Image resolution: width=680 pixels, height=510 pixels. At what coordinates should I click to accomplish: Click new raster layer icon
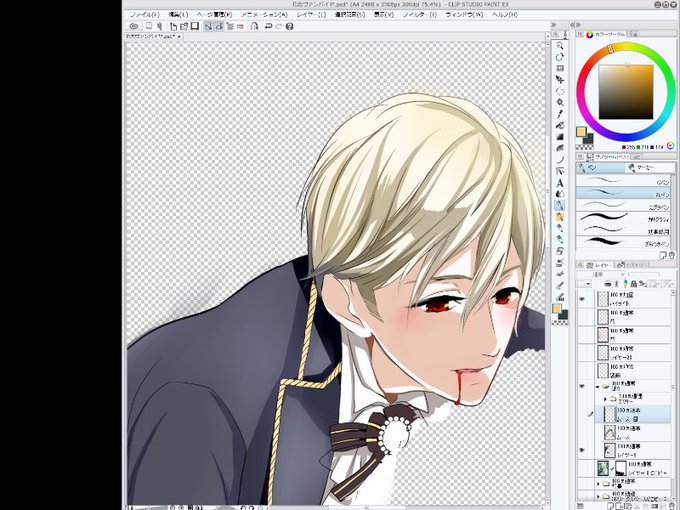(611, 507)
